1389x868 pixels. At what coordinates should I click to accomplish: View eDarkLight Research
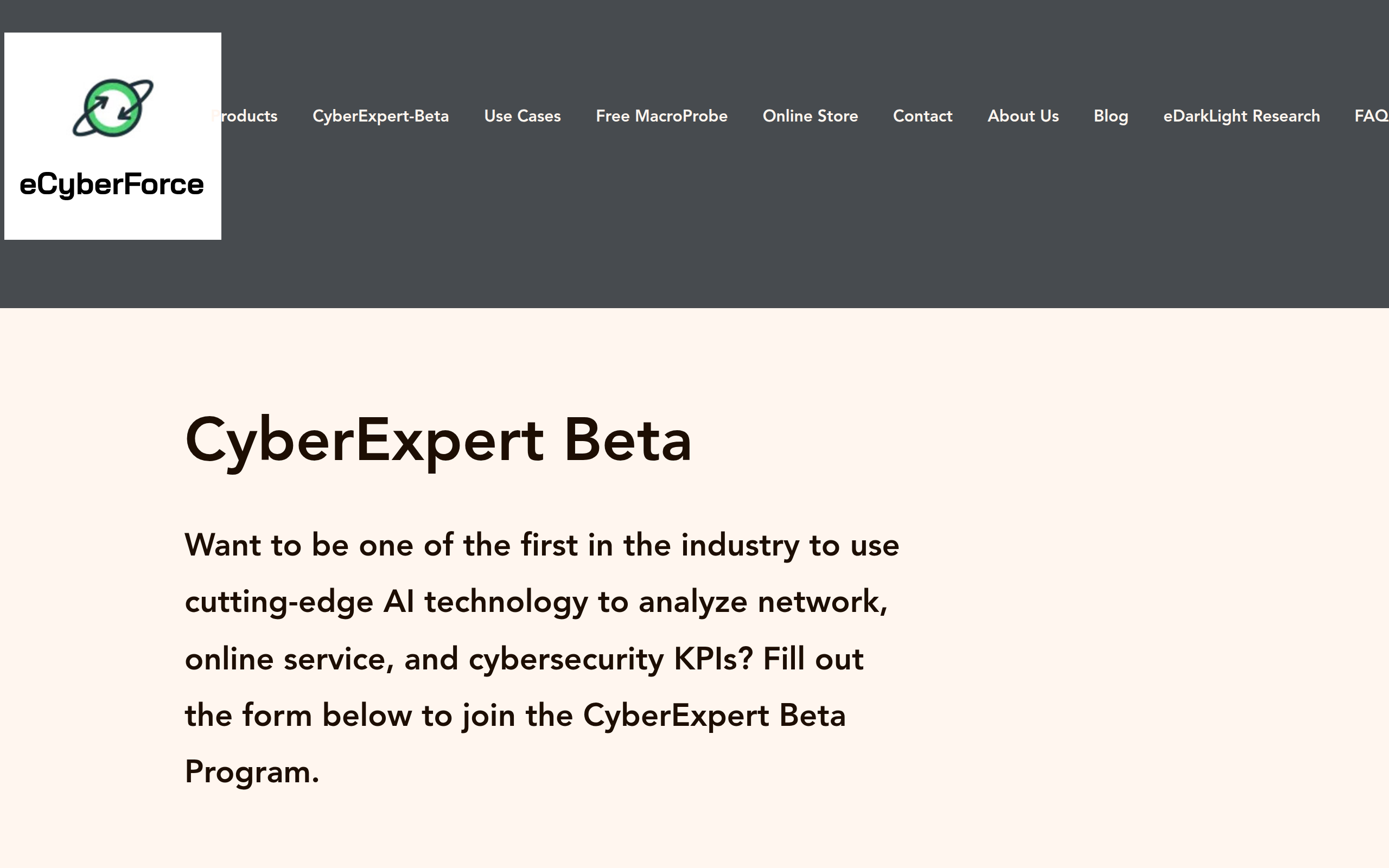coord(1241,116)
